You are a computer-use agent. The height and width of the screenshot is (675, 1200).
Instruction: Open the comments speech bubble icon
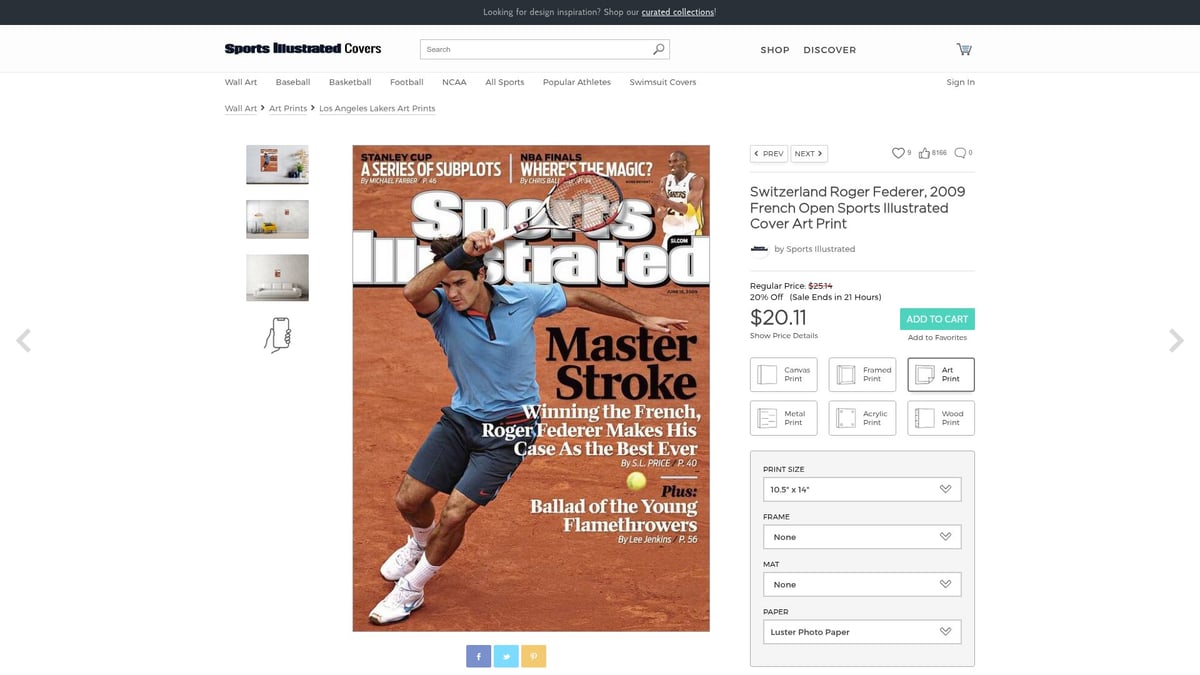(x=958, y=152)
